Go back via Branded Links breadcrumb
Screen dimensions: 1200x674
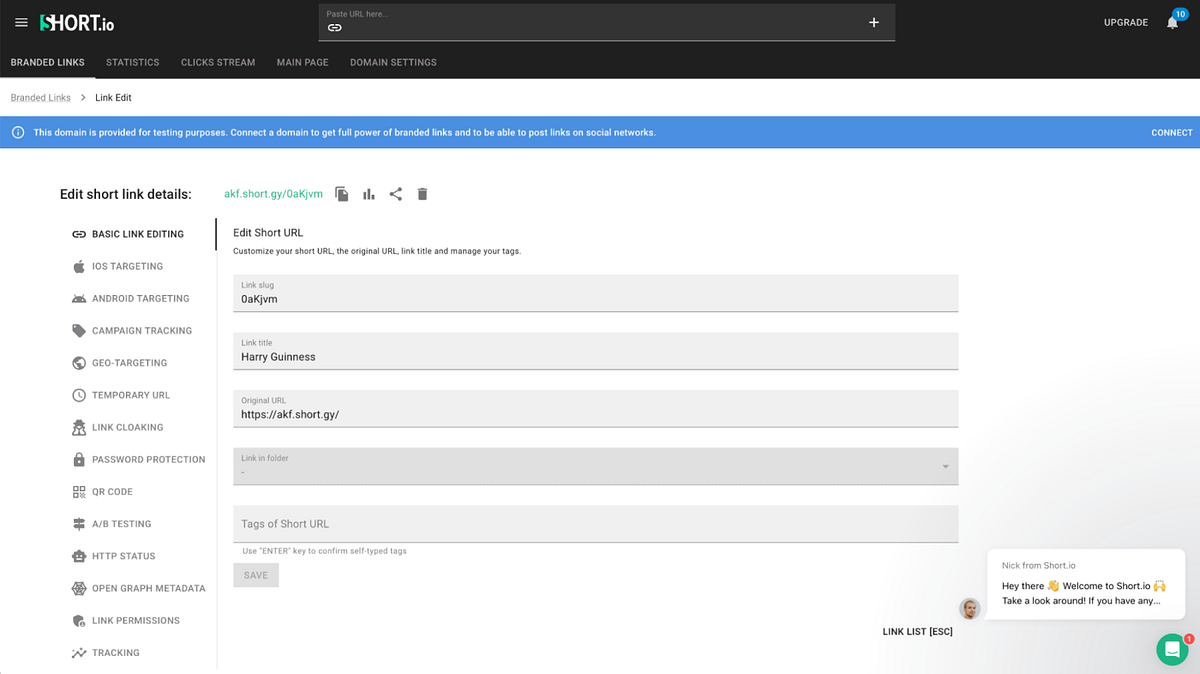click(40, 97)
